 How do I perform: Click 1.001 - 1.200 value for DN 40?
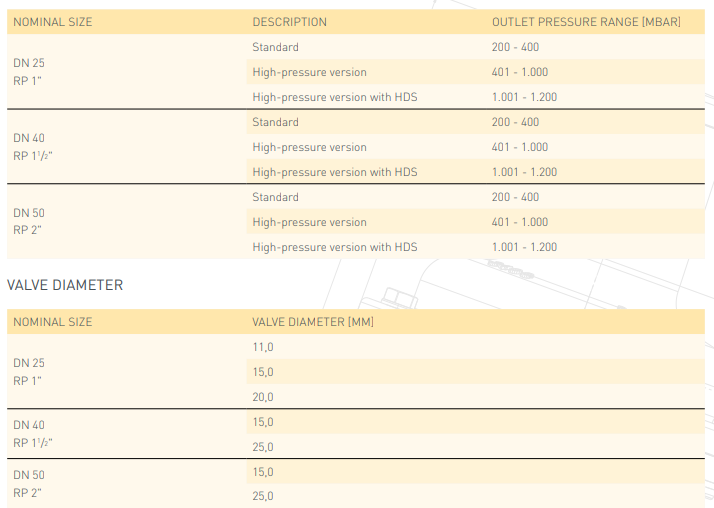(524, 172)
